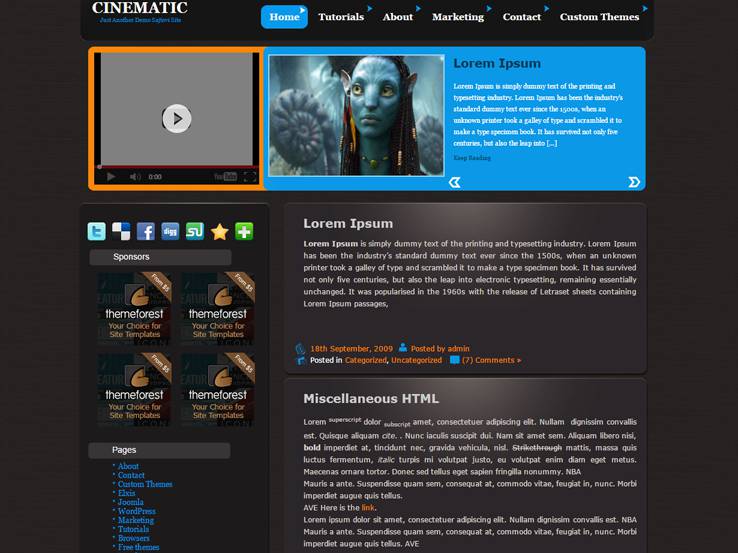Open Browsers in the Pages list
This screenshot has height=553, width=738.
click(x=134, y=538)
